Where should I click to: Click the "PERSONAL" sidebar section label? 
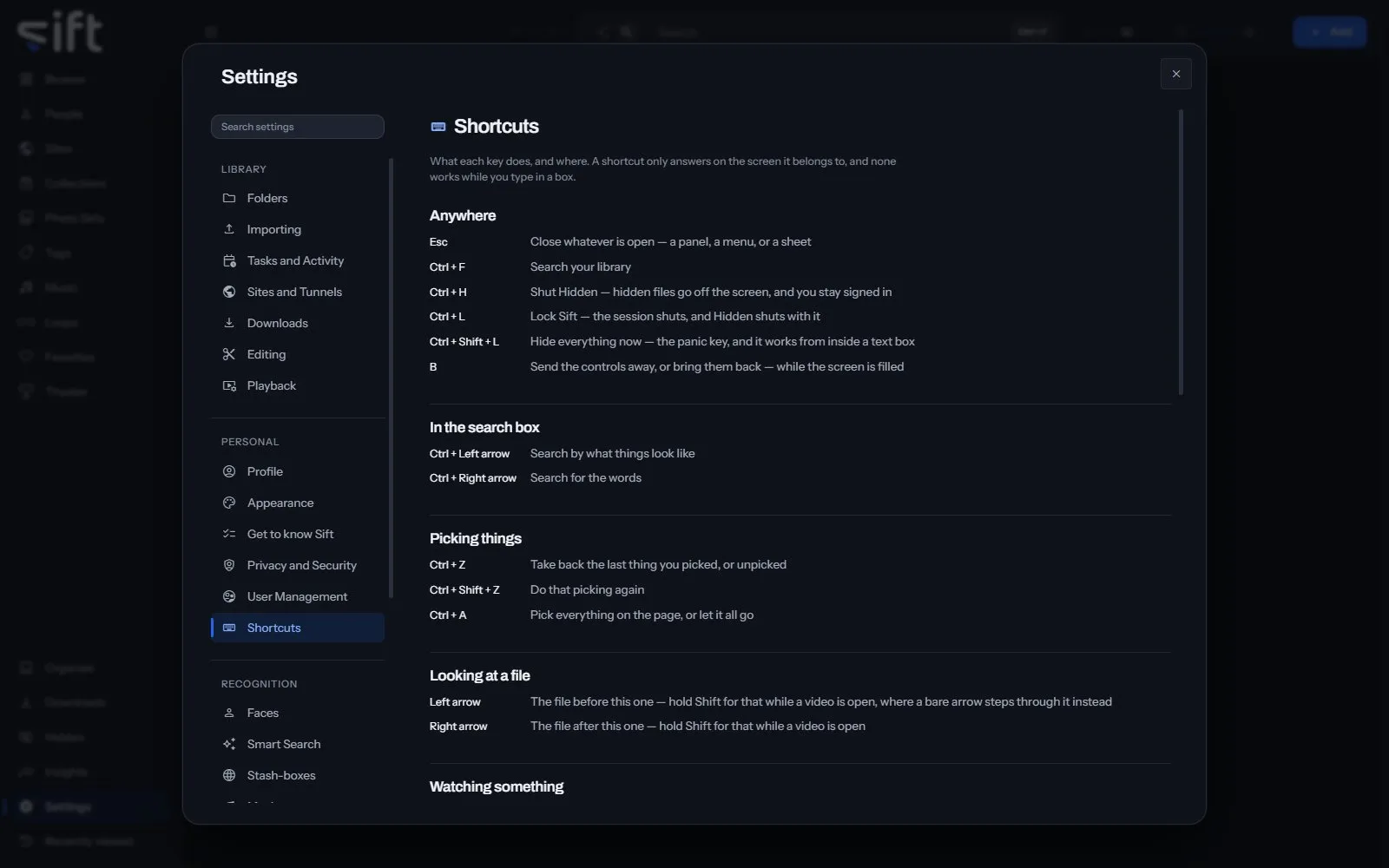pos(250,442)
